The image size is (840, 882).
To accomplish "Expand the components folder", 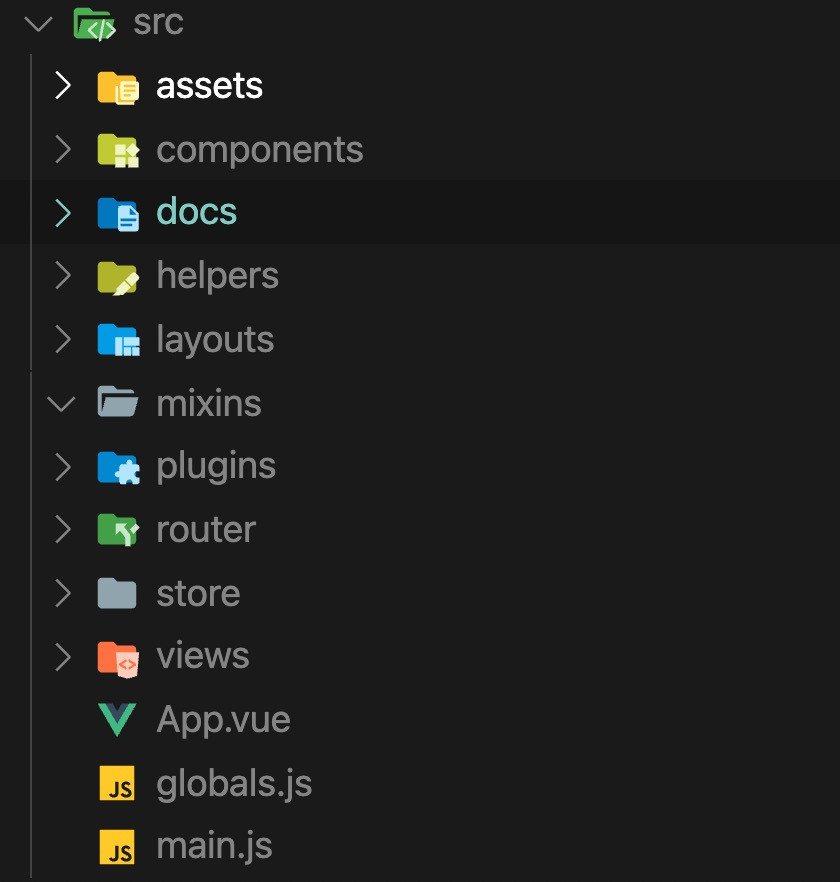I will pos(62,149).
